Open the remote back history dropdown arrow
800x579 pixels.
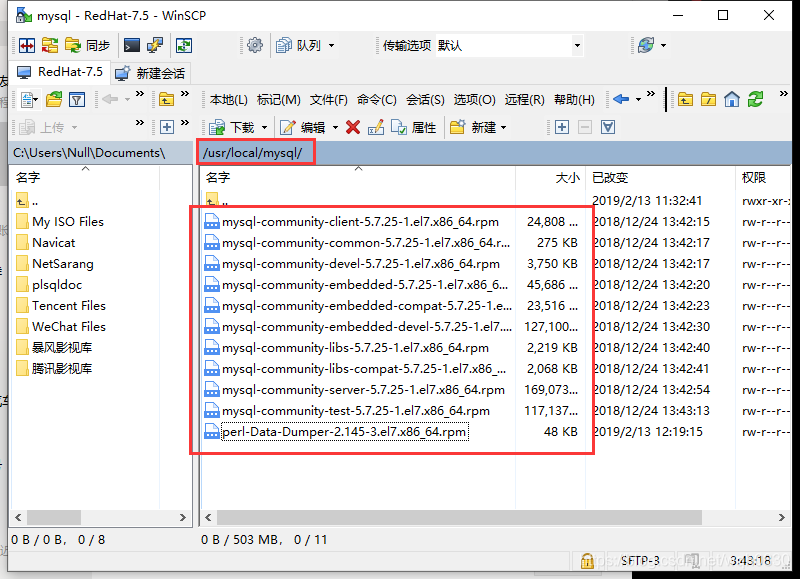pos(638,99)
